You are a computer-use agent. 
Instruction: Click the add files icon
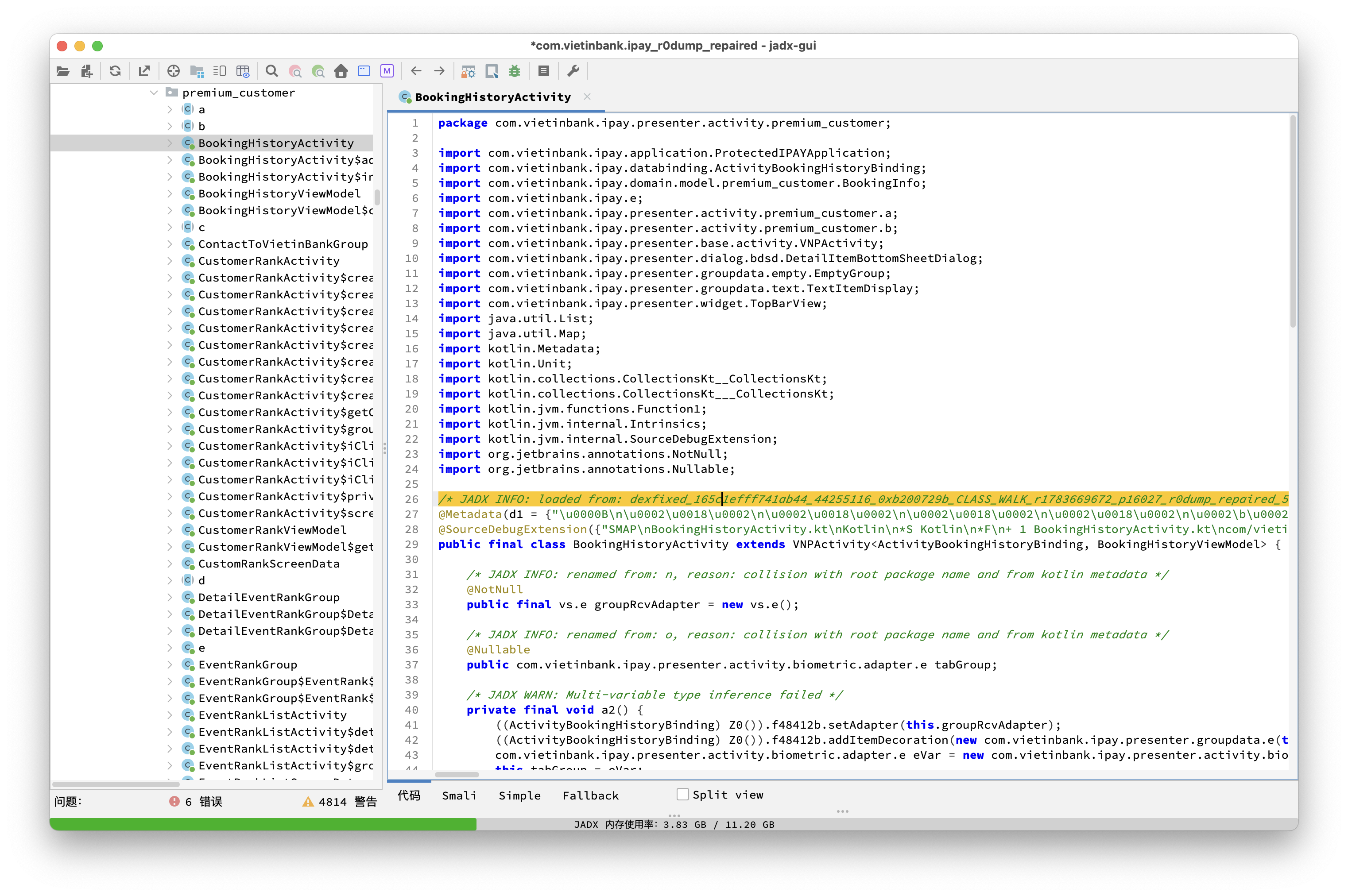tap(87, 71)
